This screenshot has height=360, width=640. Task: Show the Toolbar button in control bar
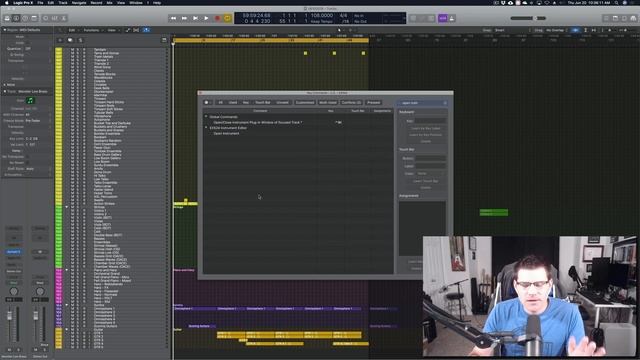point(34,18)
